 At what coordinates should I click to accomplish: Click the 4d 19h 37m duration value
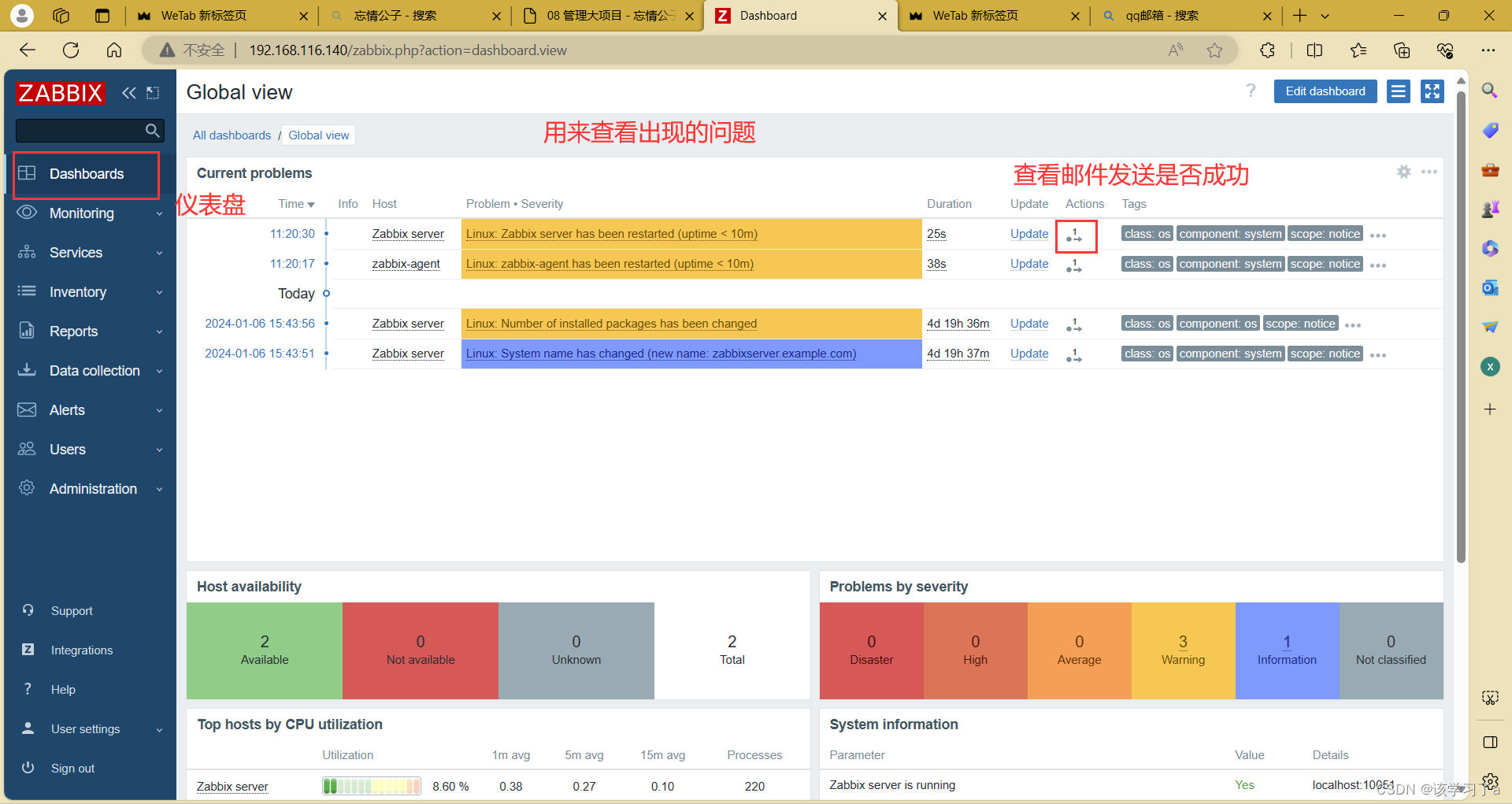pyautogui.click(x=958, y=354)
